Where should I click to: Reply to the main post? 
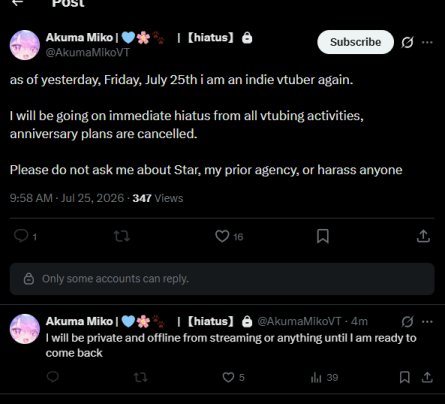(21, 236)
